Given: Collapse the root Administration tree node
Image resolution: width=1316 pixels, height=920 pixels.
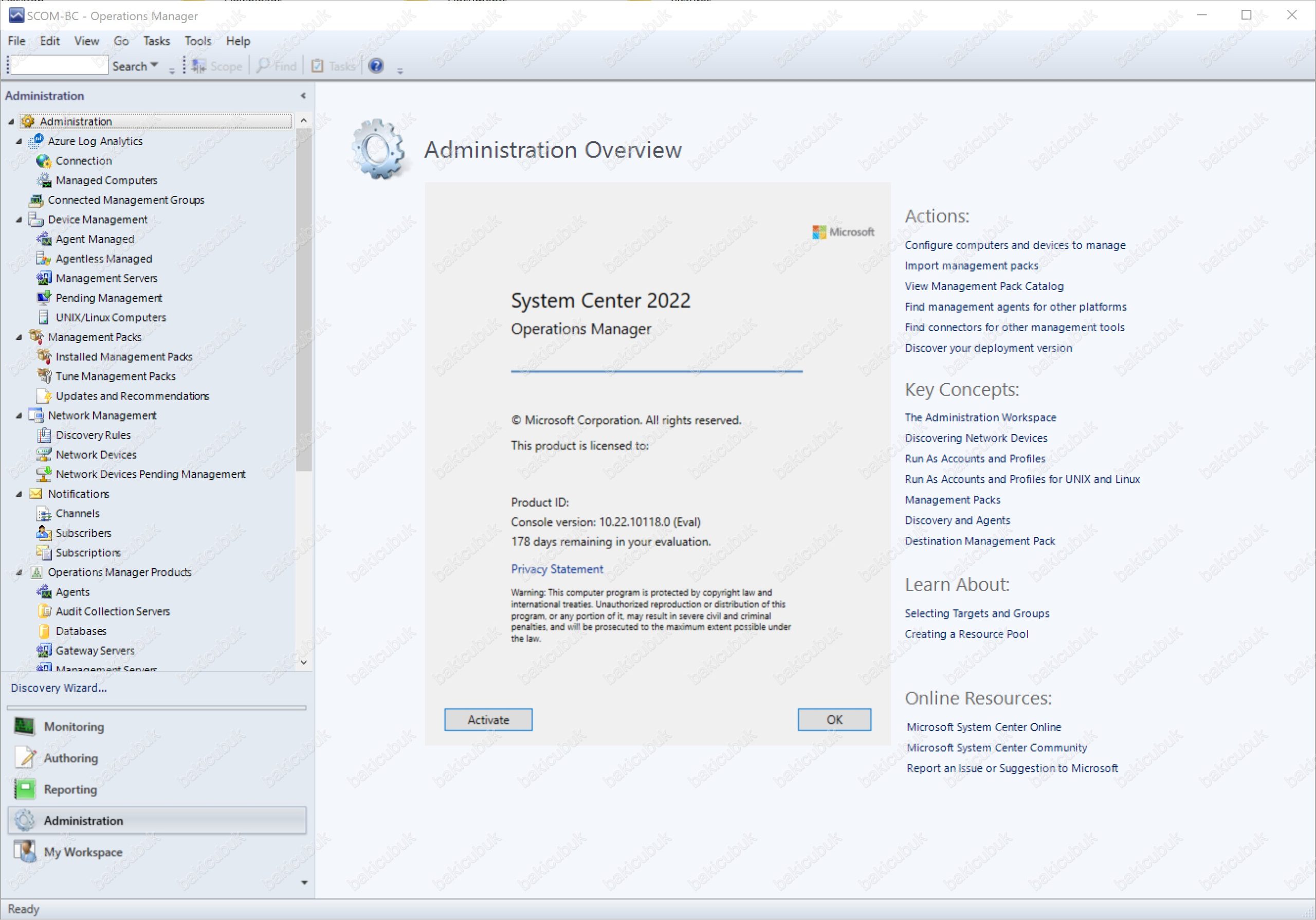Looking at the screenshot, I should coord(11,121).
